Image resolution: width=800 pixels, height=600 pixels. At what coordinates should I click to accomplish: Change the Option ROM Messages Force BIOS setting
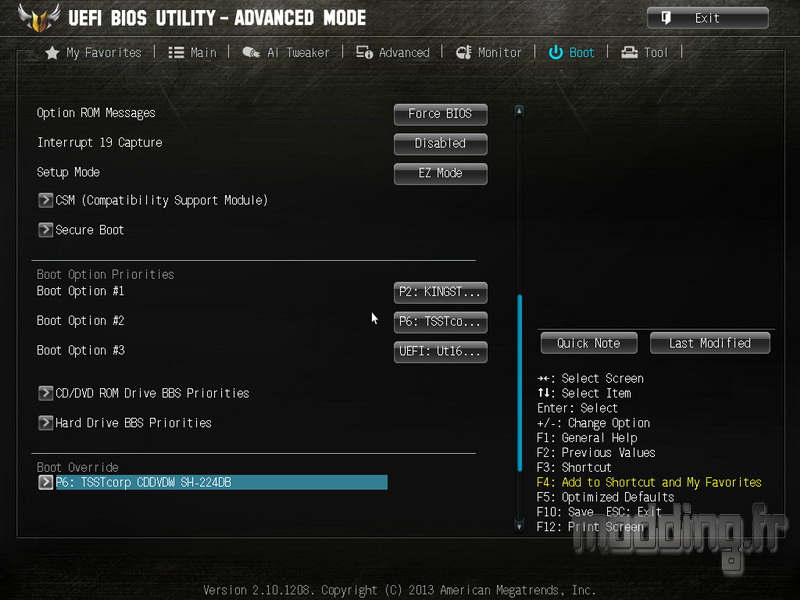pos(440,114)
